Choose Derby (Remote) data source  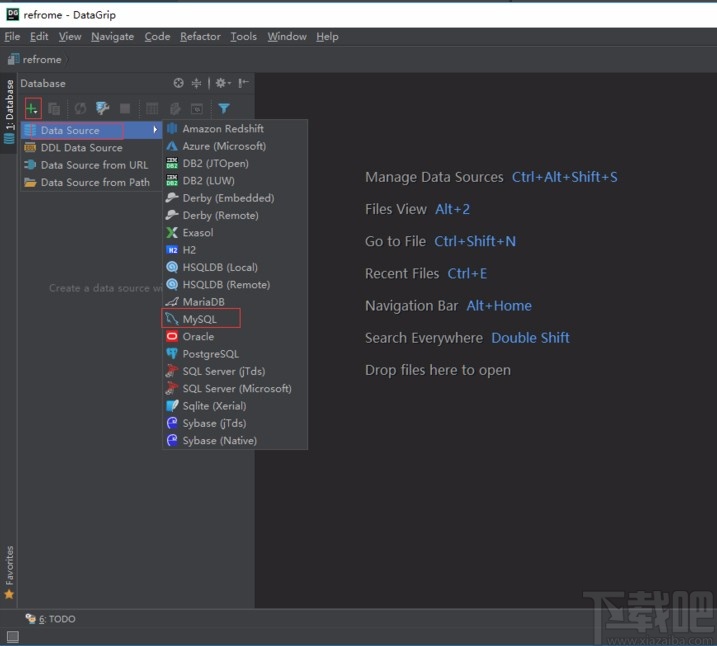235,215
